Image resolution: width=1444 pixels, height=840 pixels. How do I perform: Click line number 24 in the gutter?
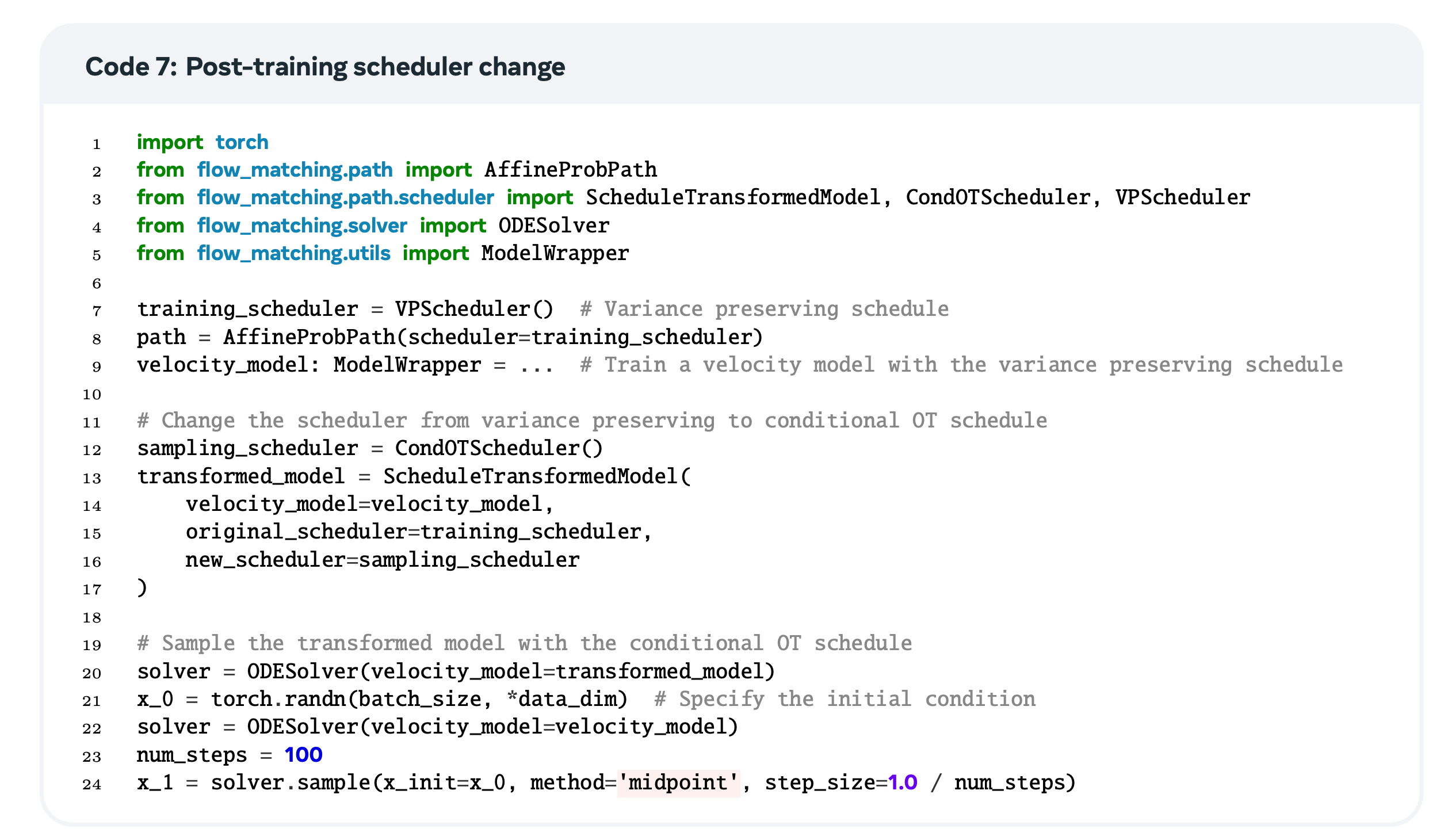point(92,784)
